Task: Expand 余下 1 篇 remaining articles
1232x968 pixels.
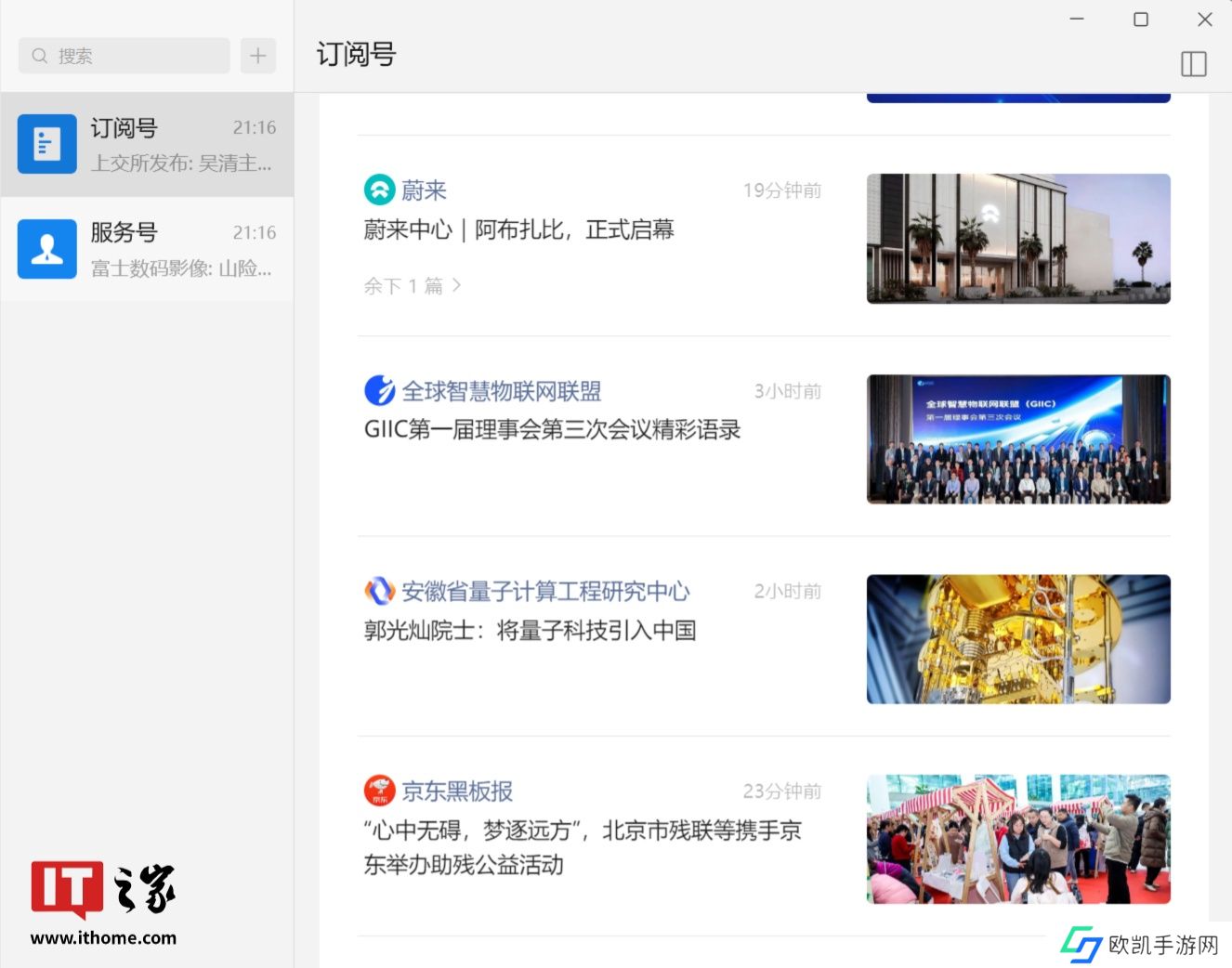Action: pos(413,286)
